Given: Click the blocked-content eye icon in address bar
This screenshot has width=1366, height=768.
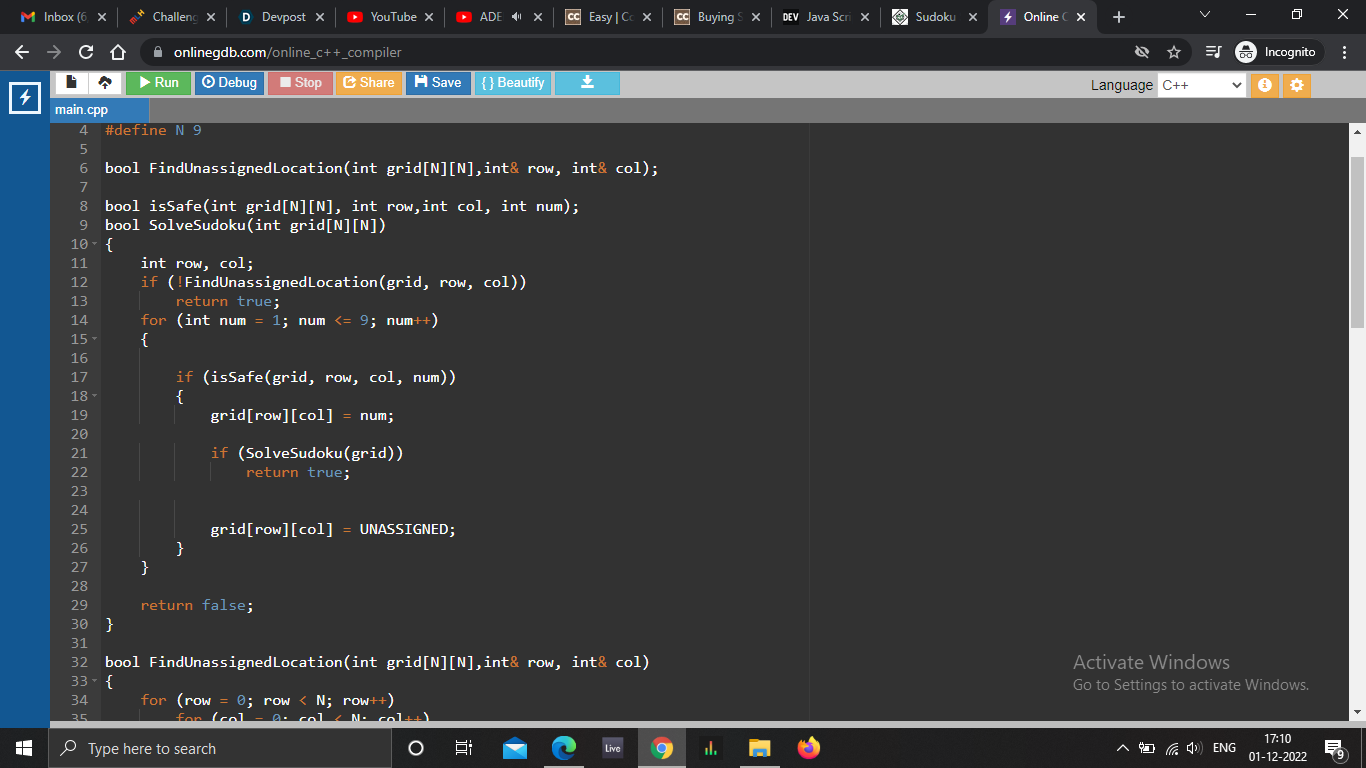Looking at the screenshot, I should point(1140,51).
